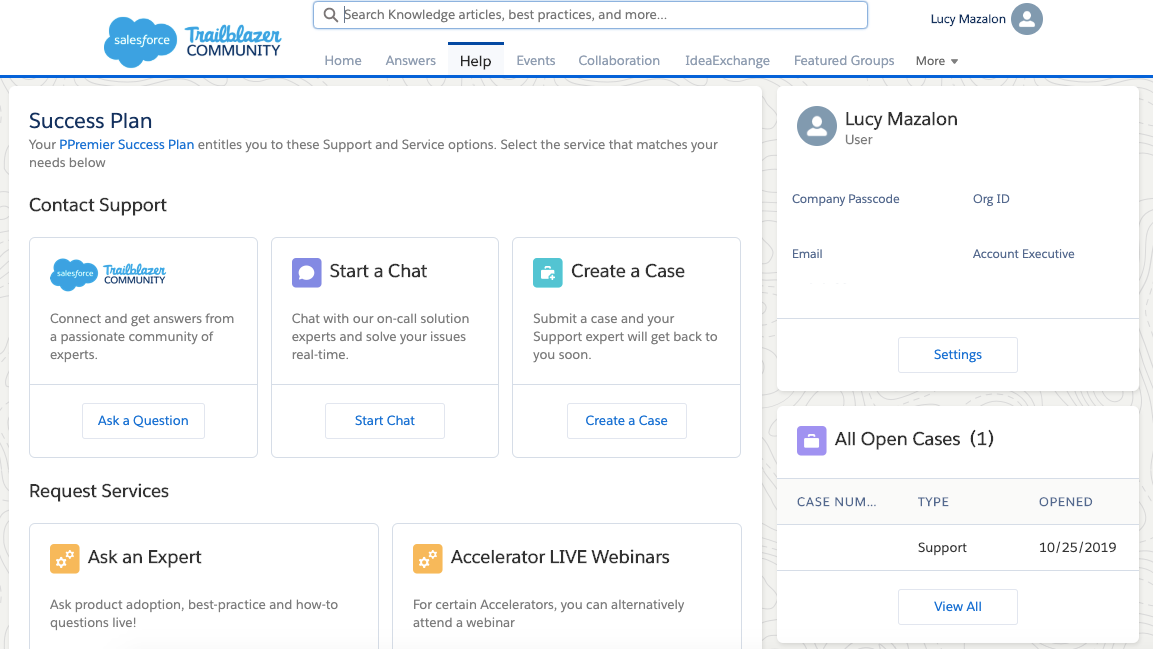Click the Company Passcode label
The width and height of the screenshot is (1153, 649).
click(x=846, y=199)
